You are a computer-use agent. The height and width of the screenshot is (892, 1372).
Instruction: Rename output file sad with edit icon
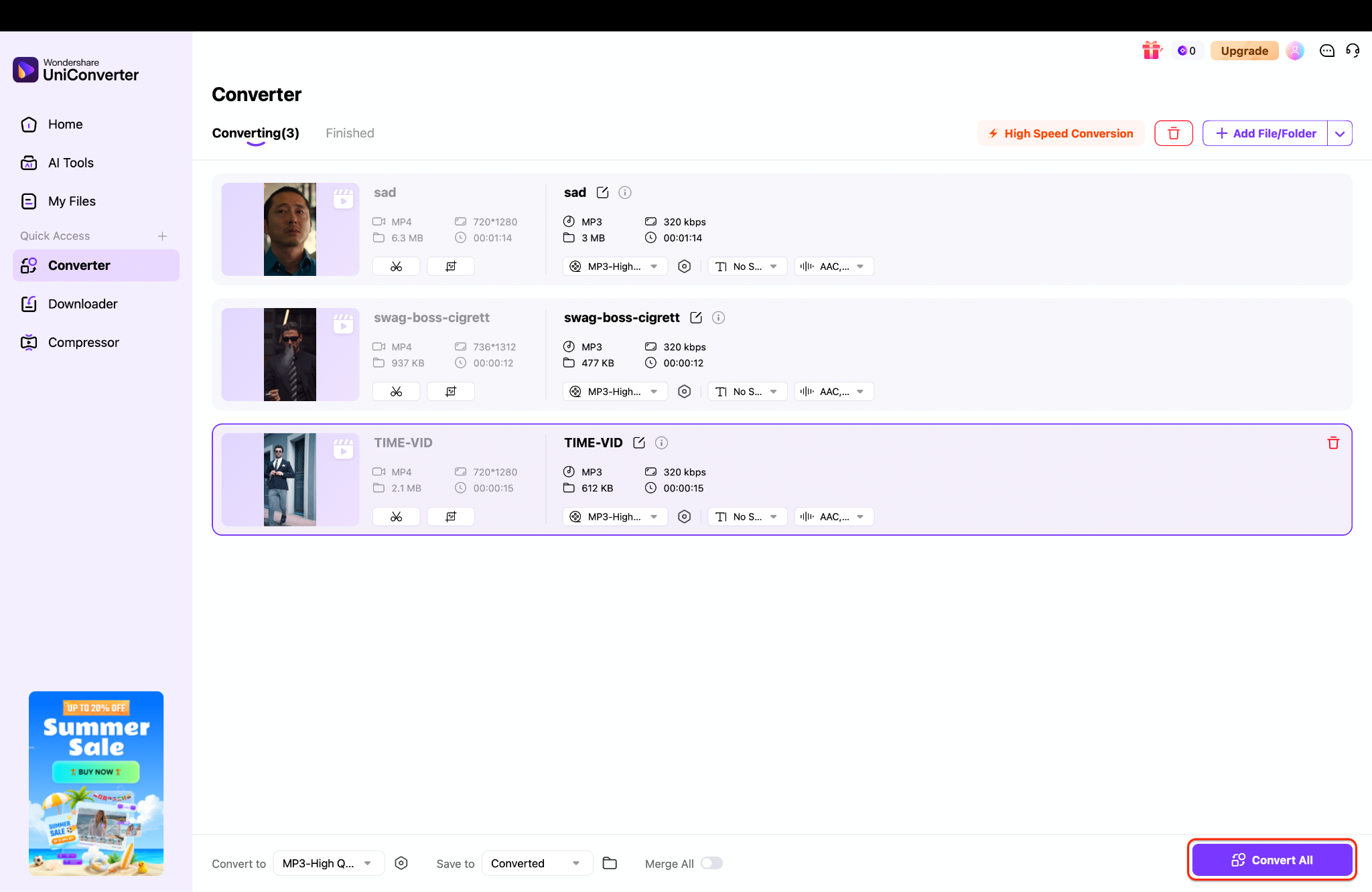click(x=602, y=193)
